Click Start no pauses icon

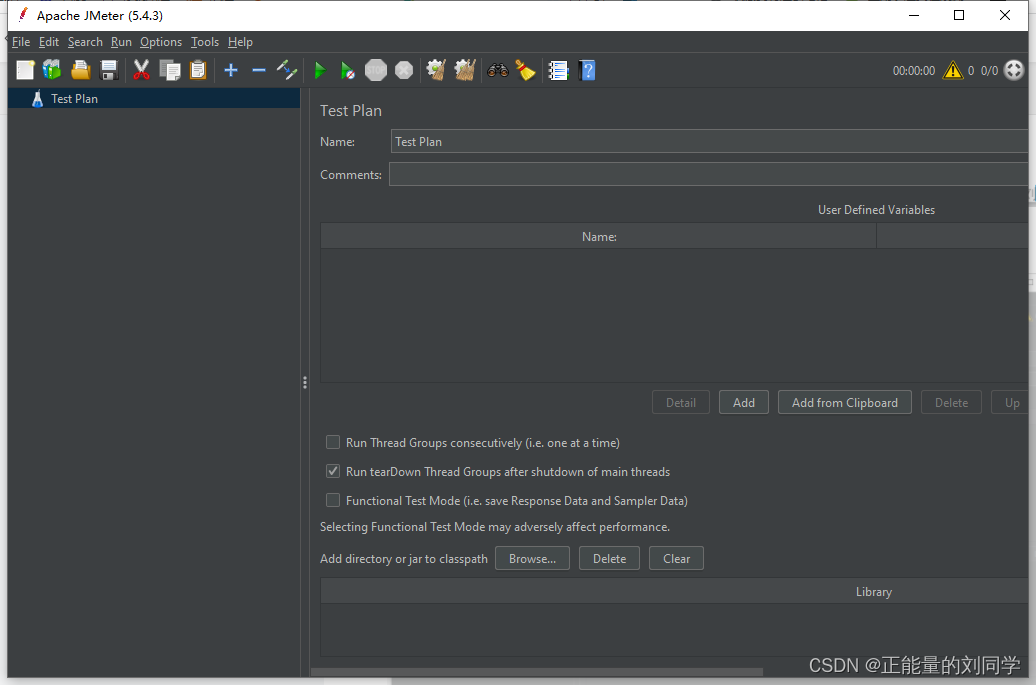348,70
